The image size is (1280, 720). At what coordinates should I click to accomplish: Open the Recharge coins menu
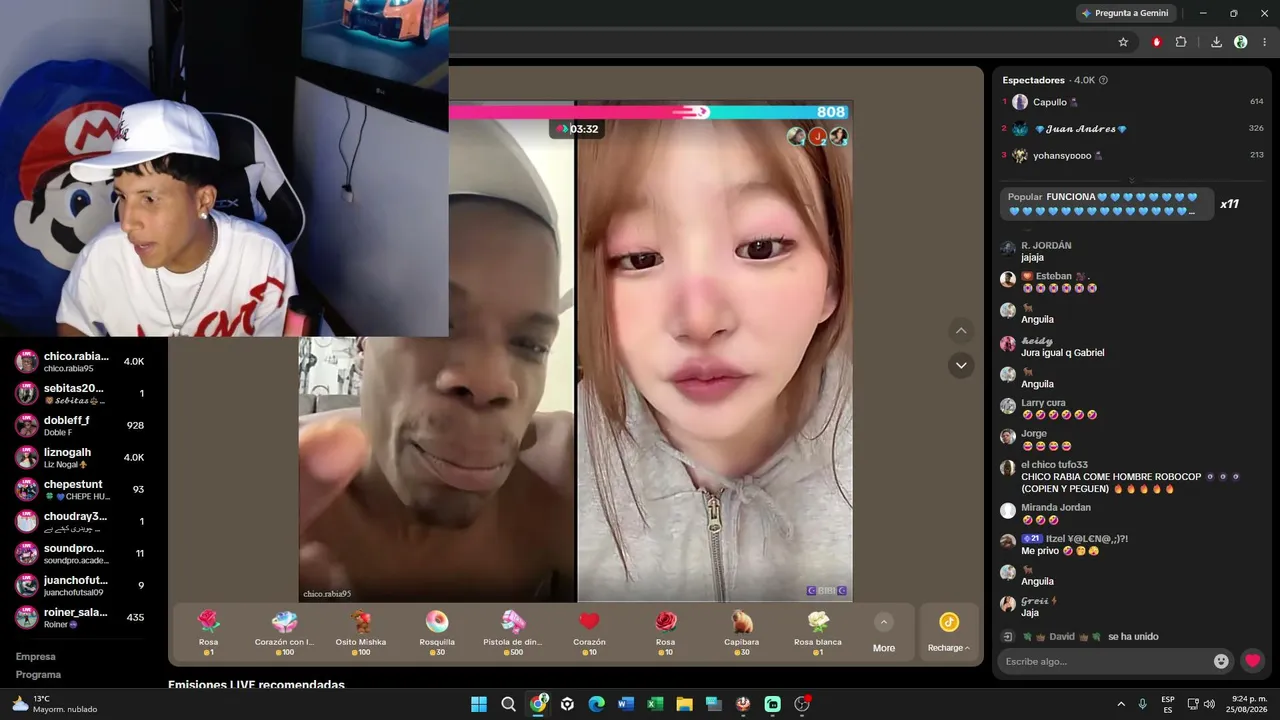(949, 633)
